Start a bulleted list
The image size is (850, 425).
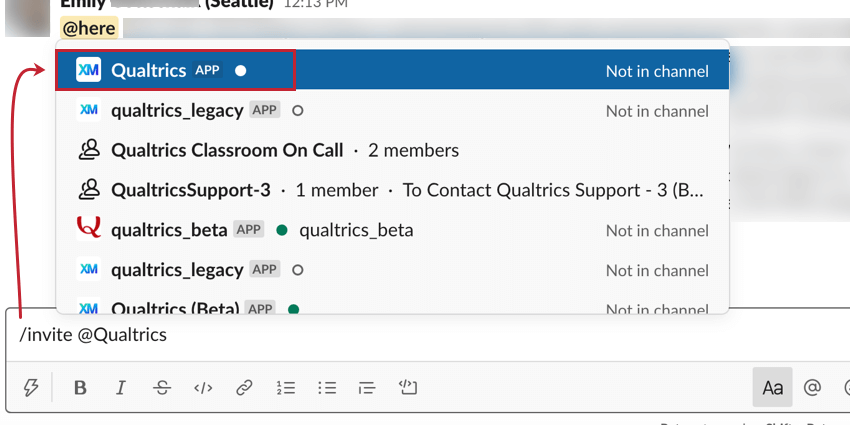pos(326,388)
